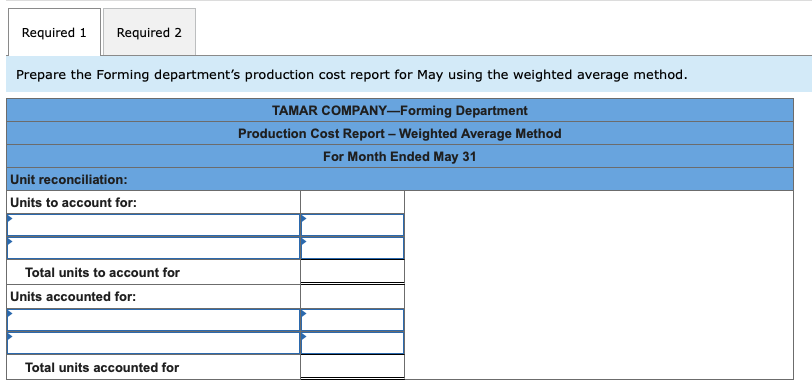Click first value field under Units accounted for

tap(353, 320)
